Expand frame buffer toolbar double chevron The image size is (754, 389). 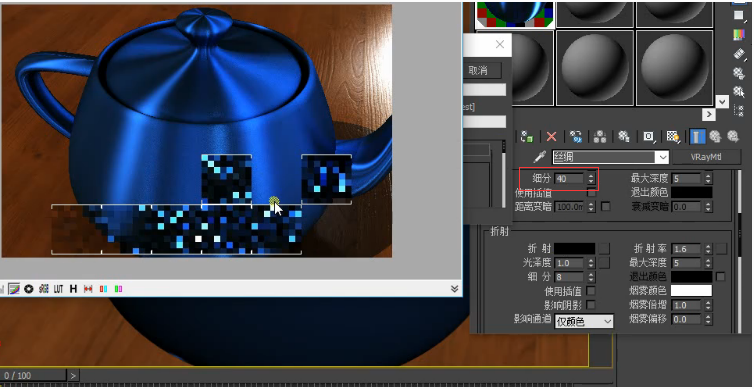[x=454, y=289]
